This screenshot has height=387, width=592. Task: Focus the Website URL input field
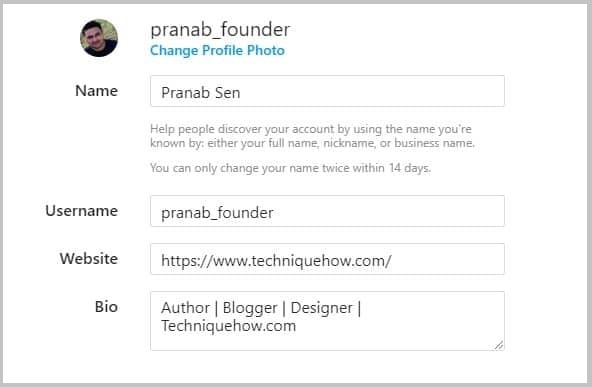pyautogui.click(x=327, y=259)
